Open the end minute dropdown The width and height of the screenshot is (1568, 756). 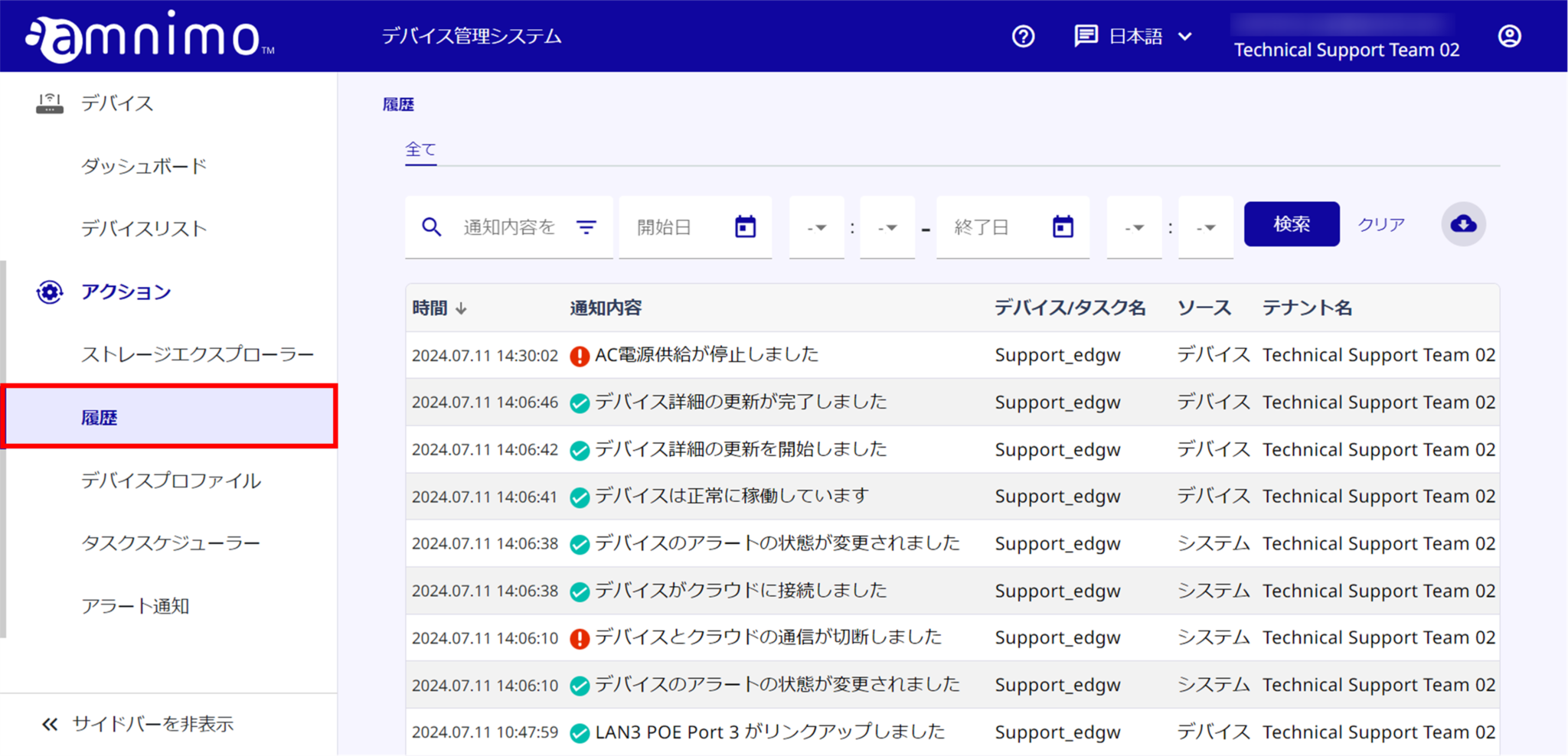click(x=1206, y=227)
